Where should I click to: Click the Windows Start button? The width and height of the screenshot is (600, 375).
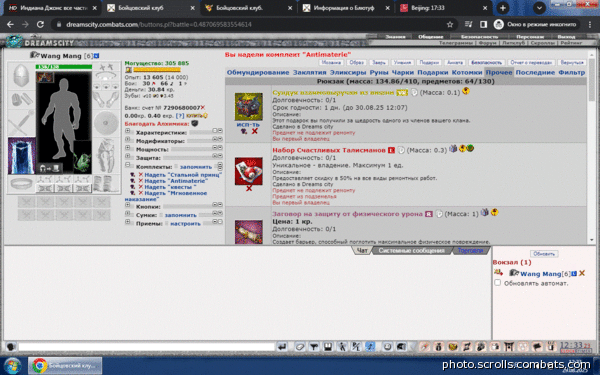pos(12,366)
